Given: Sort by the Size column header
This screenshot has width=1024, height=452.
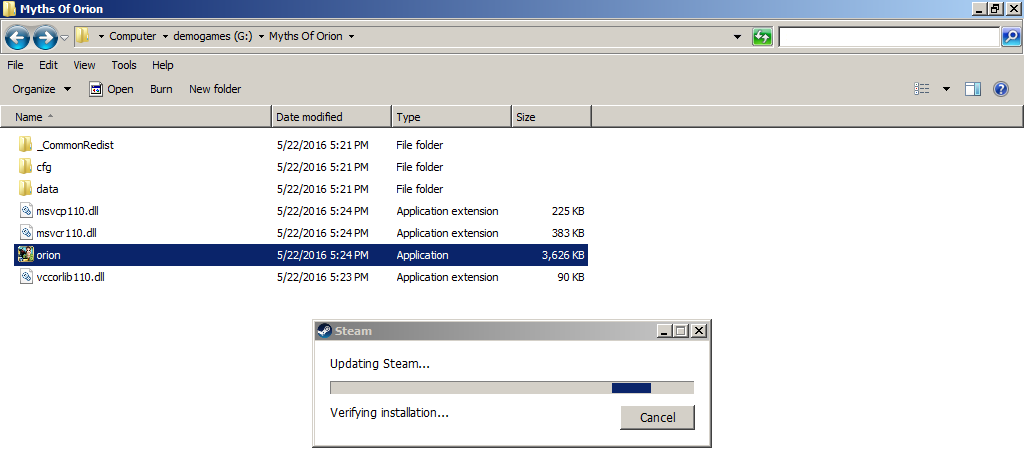Looking at the screenshot, I should click(x=551, y=117).
